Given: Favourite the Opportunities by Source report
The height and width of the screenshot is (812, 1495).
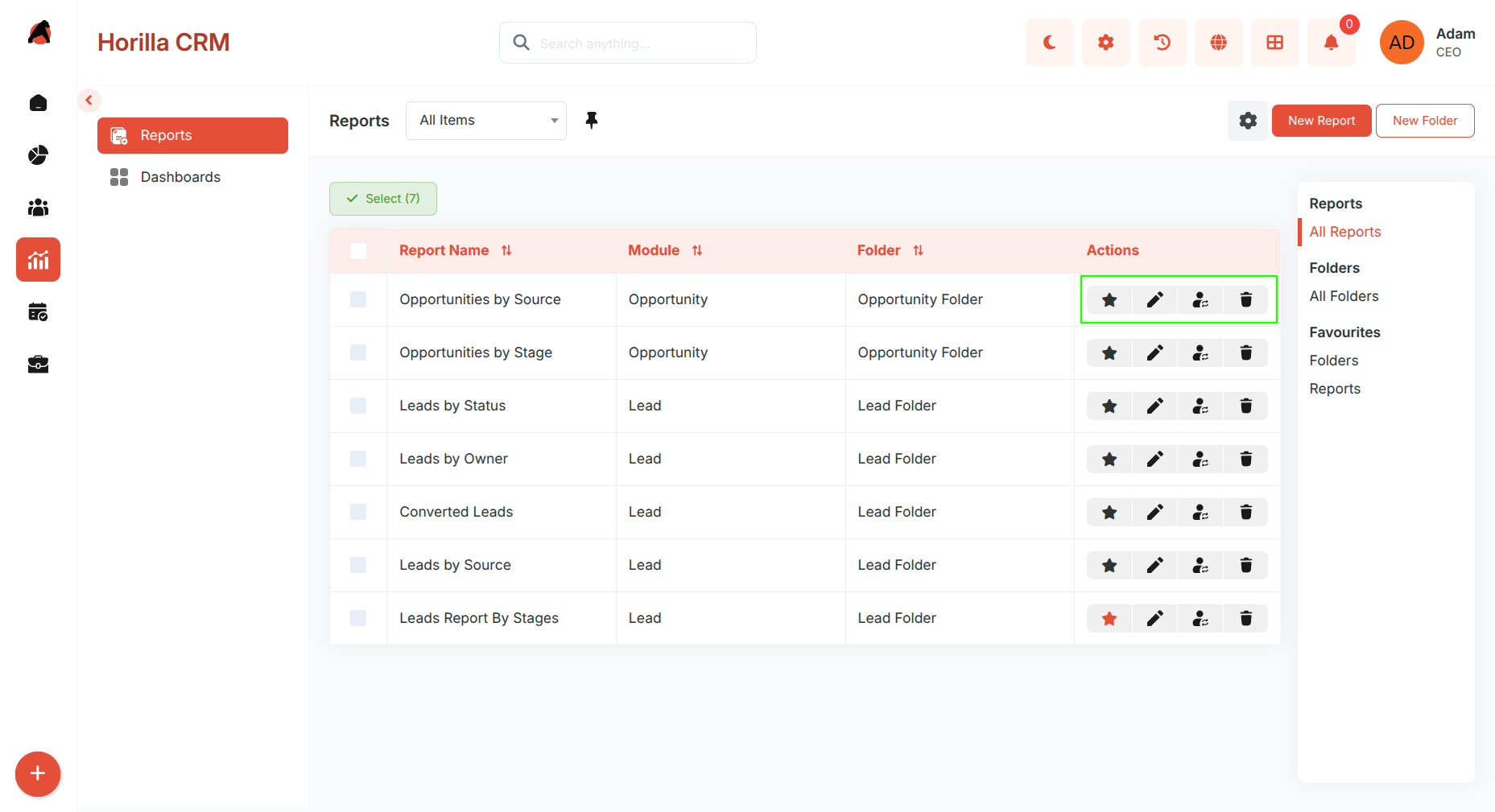Looking at the screenshot, I should click(1109, 300).
